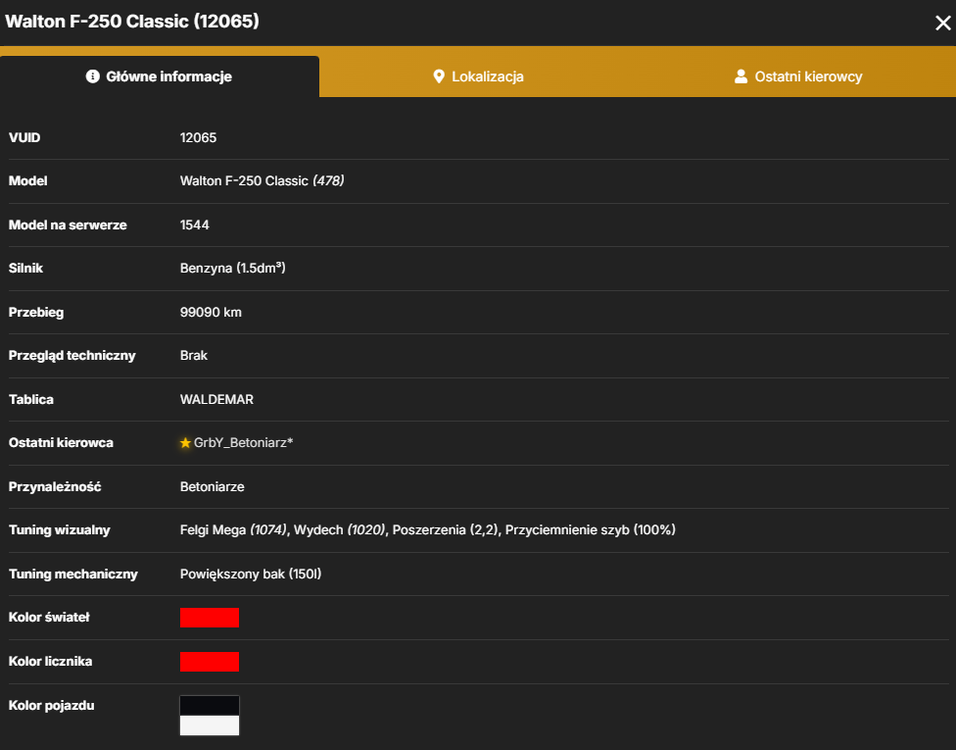
Task: Click the Przebieg row label
Action: coord(36,312)
